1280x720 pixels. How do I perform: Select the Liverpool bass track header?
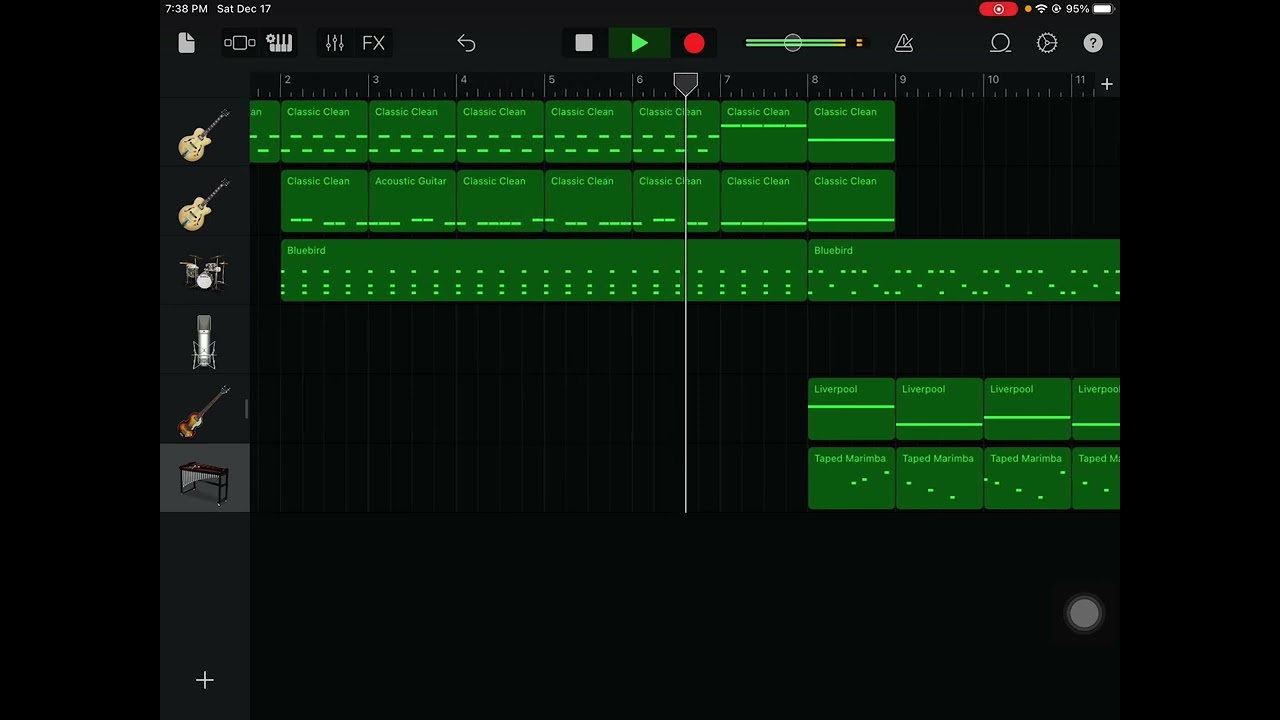point(204,409)
